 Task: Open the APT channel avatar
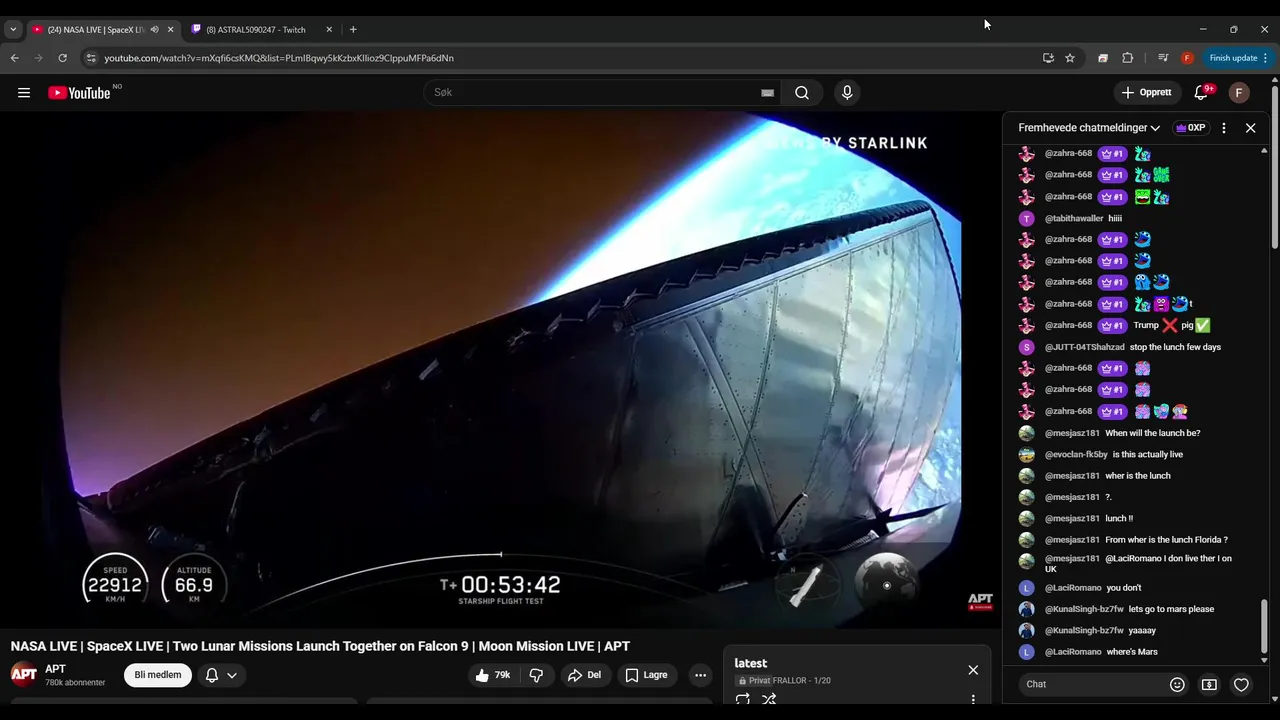[x=24, y=674]
